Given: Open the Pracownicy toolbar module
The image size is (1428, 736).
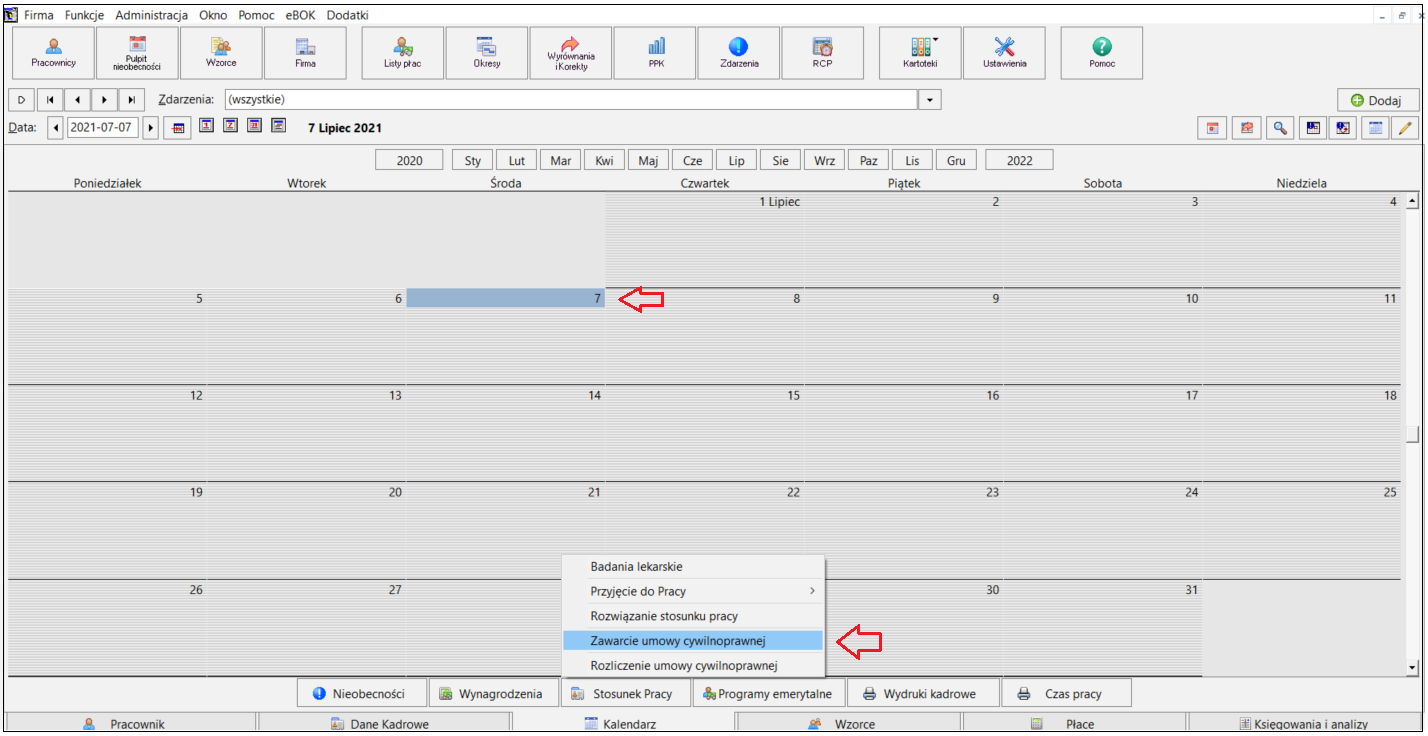Looking at the screenshot, I should coord(53,53).
